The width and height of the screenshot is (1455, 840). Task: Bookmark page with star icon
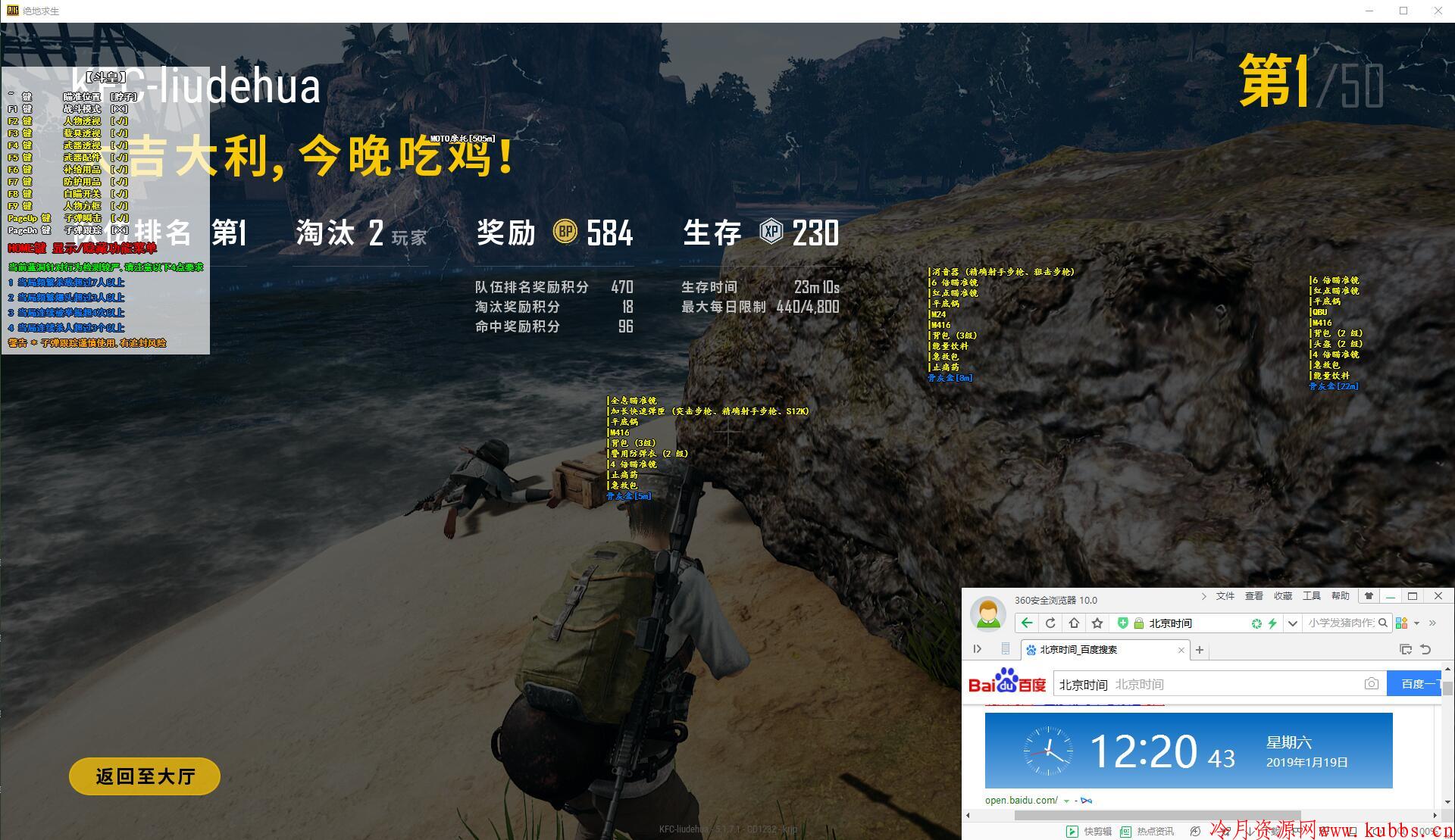coord(1097,623)
